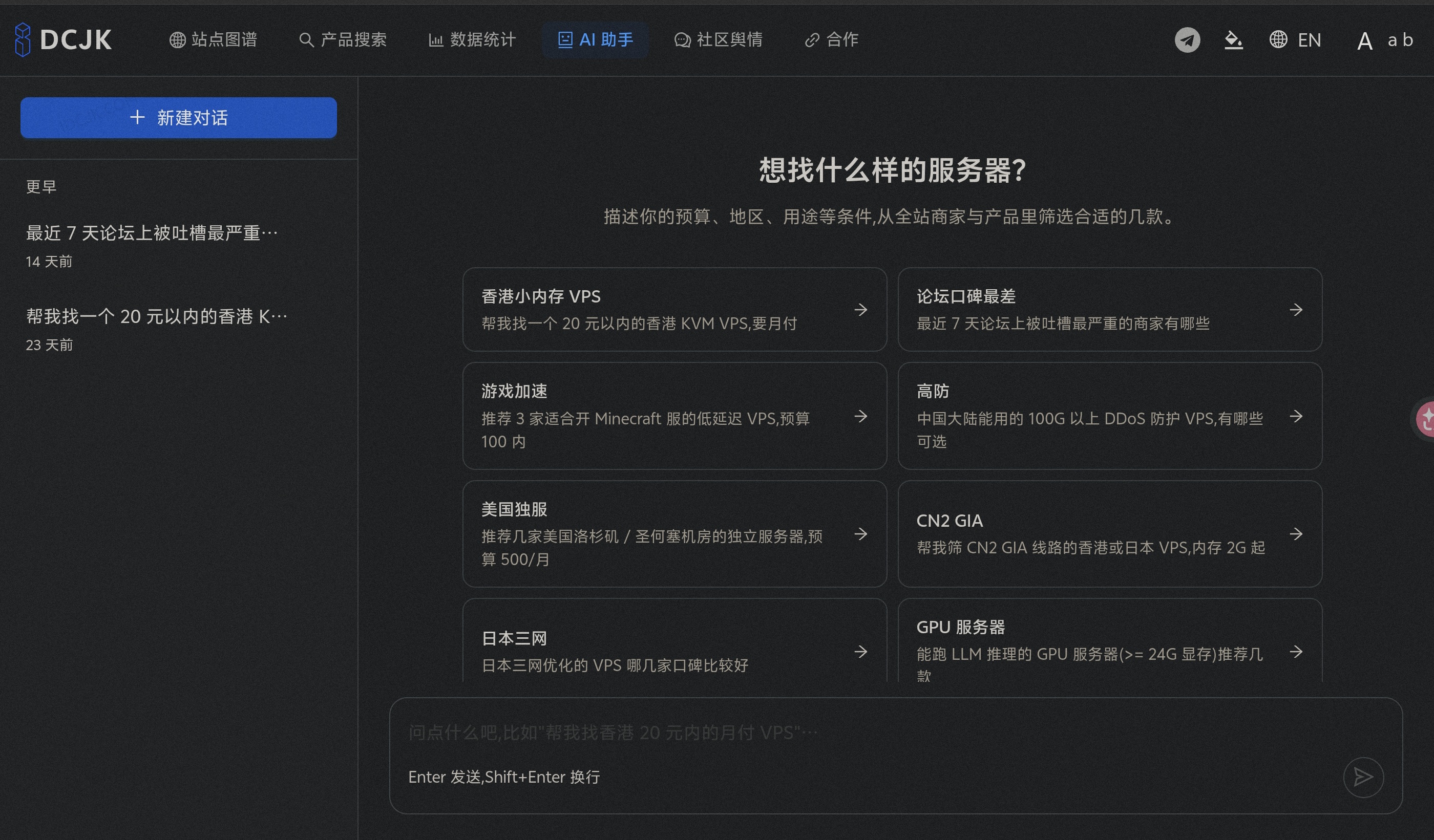
Task: Open the 合作 nav tab
Action: pos(831,40)
